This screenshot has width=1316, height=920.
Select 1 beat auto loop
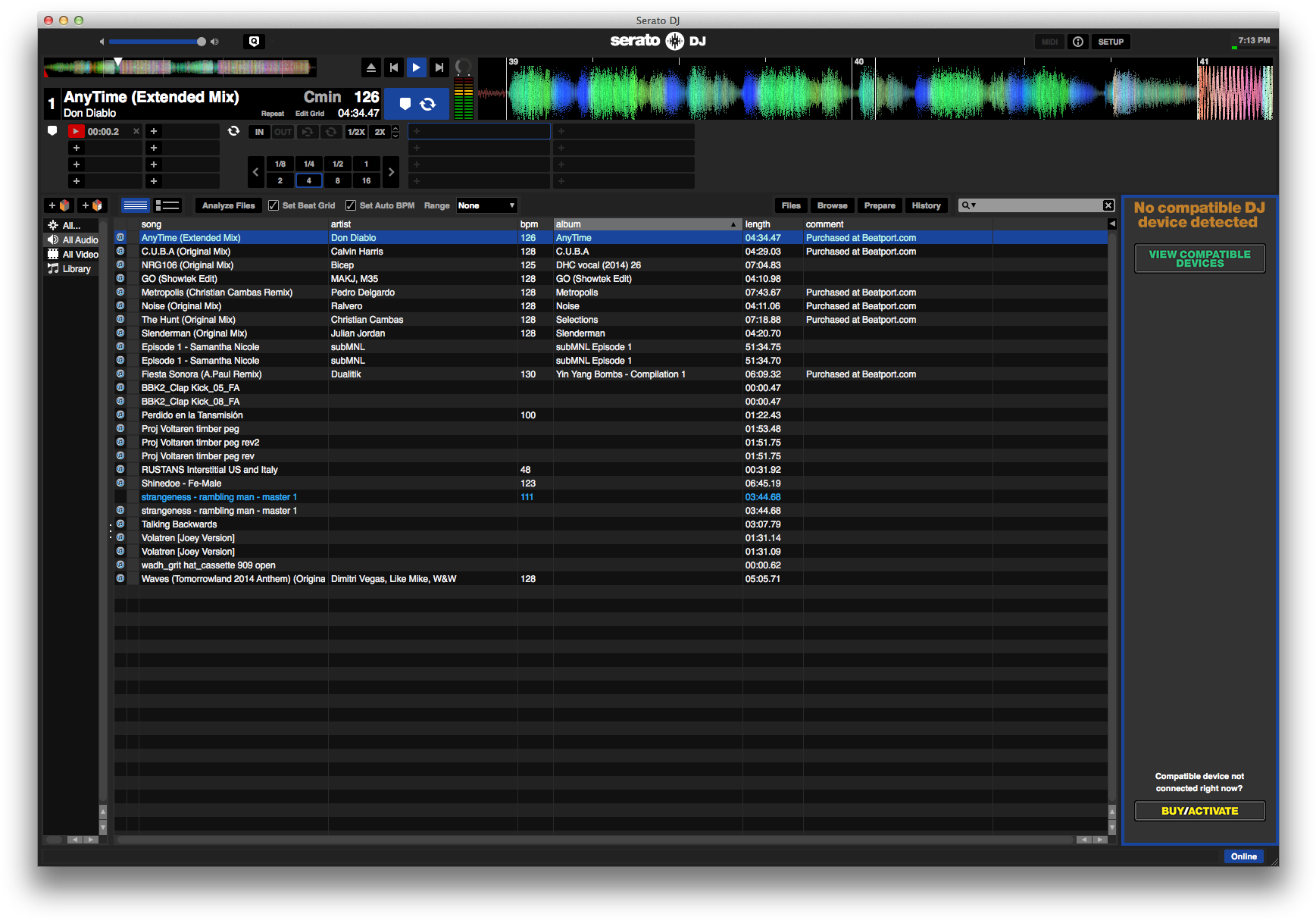366,164
